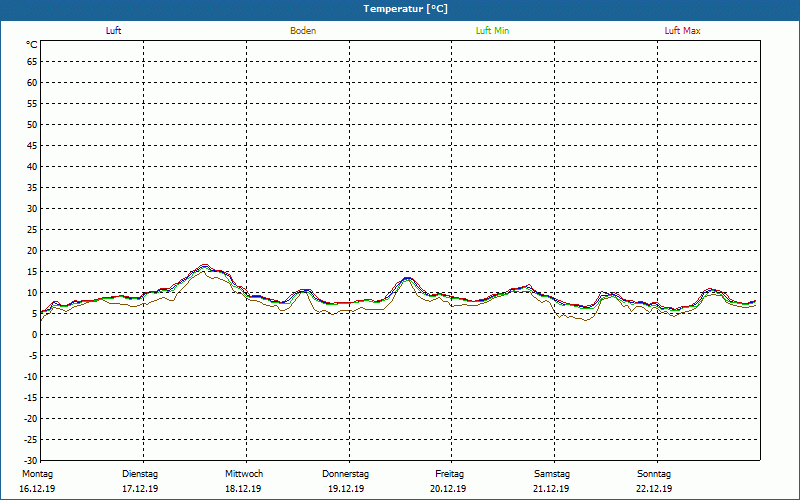
Task: Click the date 20.12.19
Action: point(448,489)
